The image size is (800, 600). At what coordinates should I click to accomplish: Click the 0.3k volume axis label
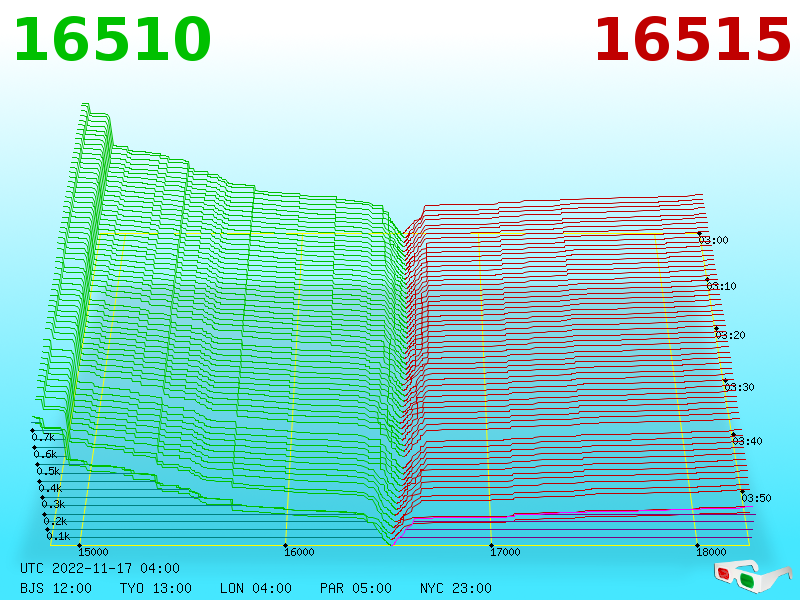(x=54, y=505)
